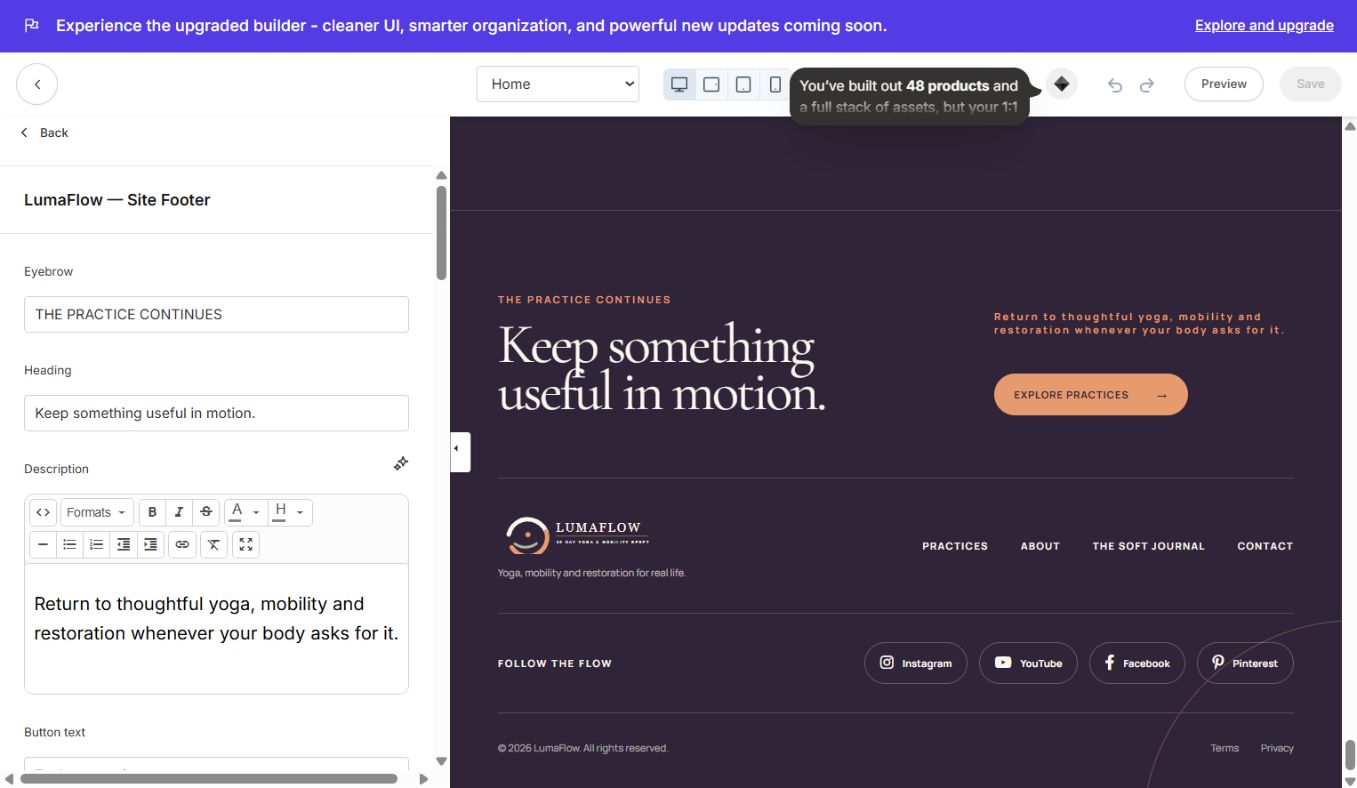
Task: Select the desktop preview device icon
Action: coord(679,84)
